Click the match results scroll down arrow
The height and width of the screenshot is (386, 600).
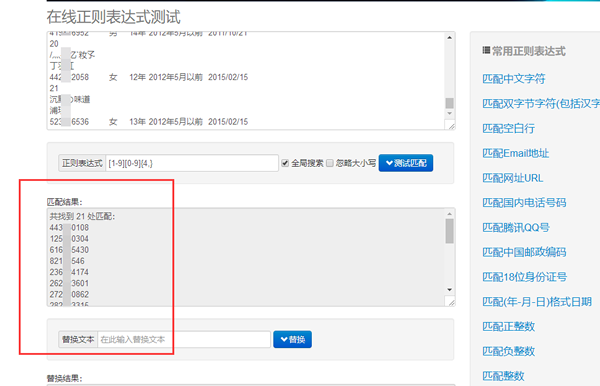(x=450, y=290)
